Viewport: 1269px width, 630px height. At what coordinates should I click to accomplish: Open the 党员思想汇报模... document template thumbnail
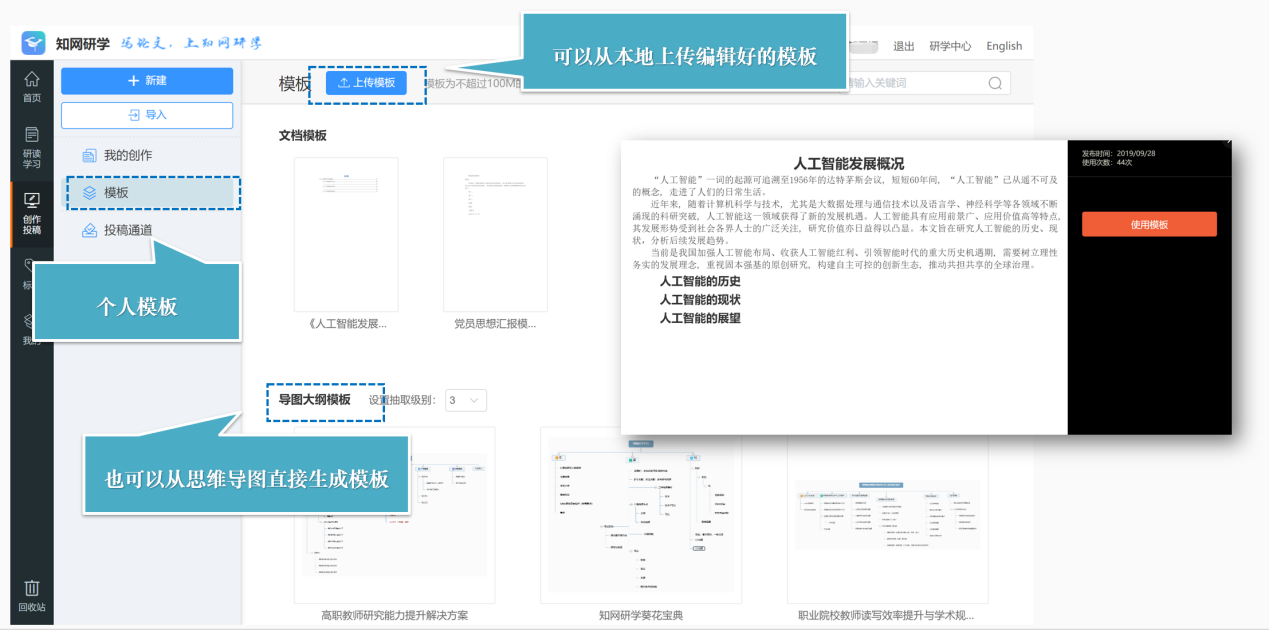[495, 234]
